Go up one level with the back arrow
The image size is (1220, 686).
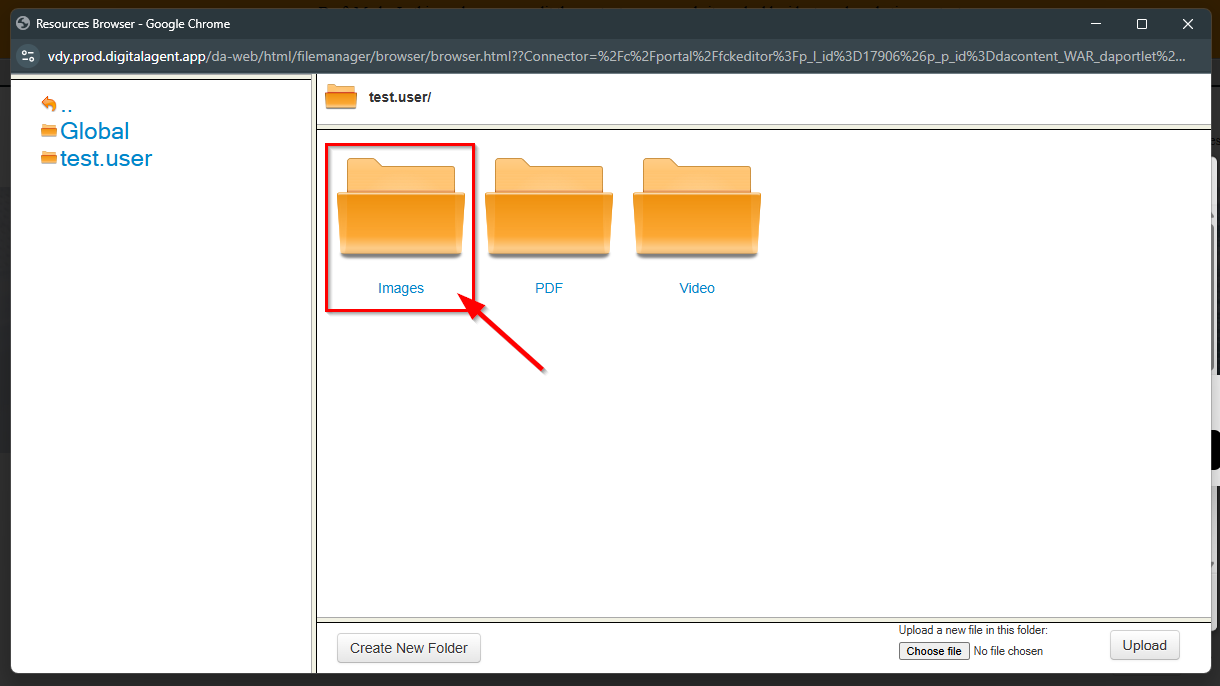pos(49,104)
